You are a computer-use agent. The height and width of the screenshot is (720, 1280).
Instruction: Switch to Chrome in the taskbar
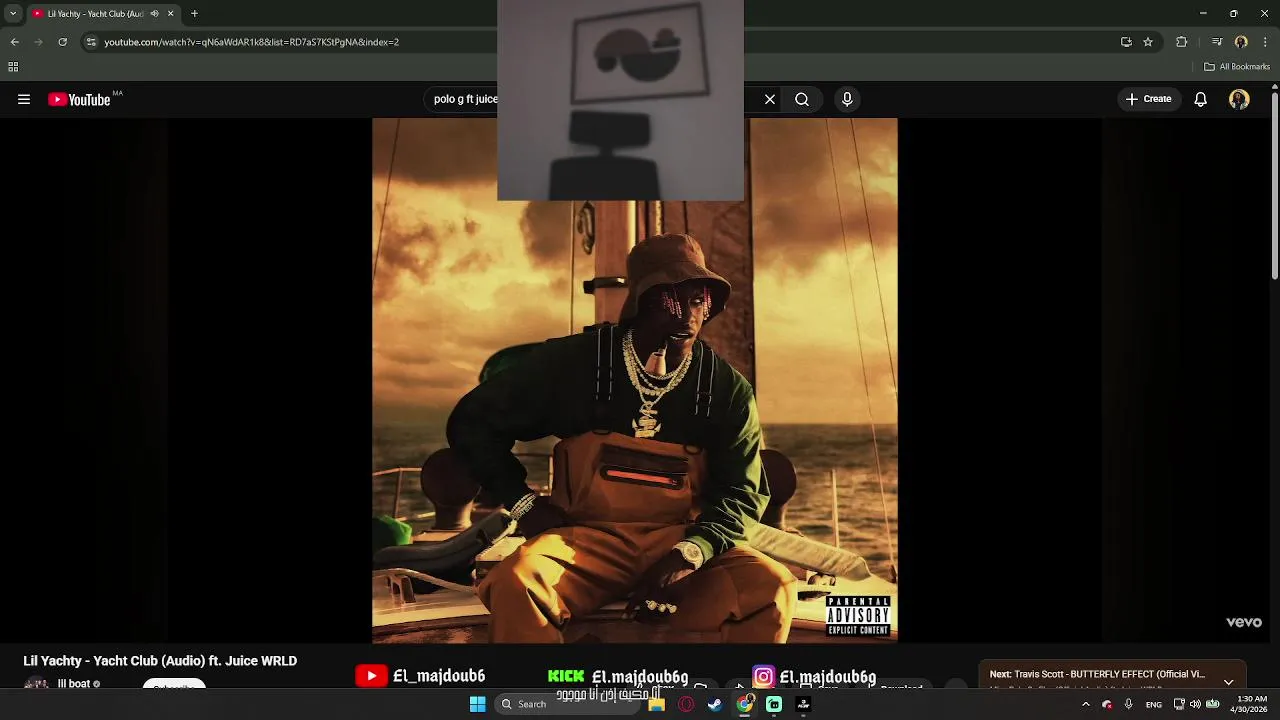click(745, 704)
